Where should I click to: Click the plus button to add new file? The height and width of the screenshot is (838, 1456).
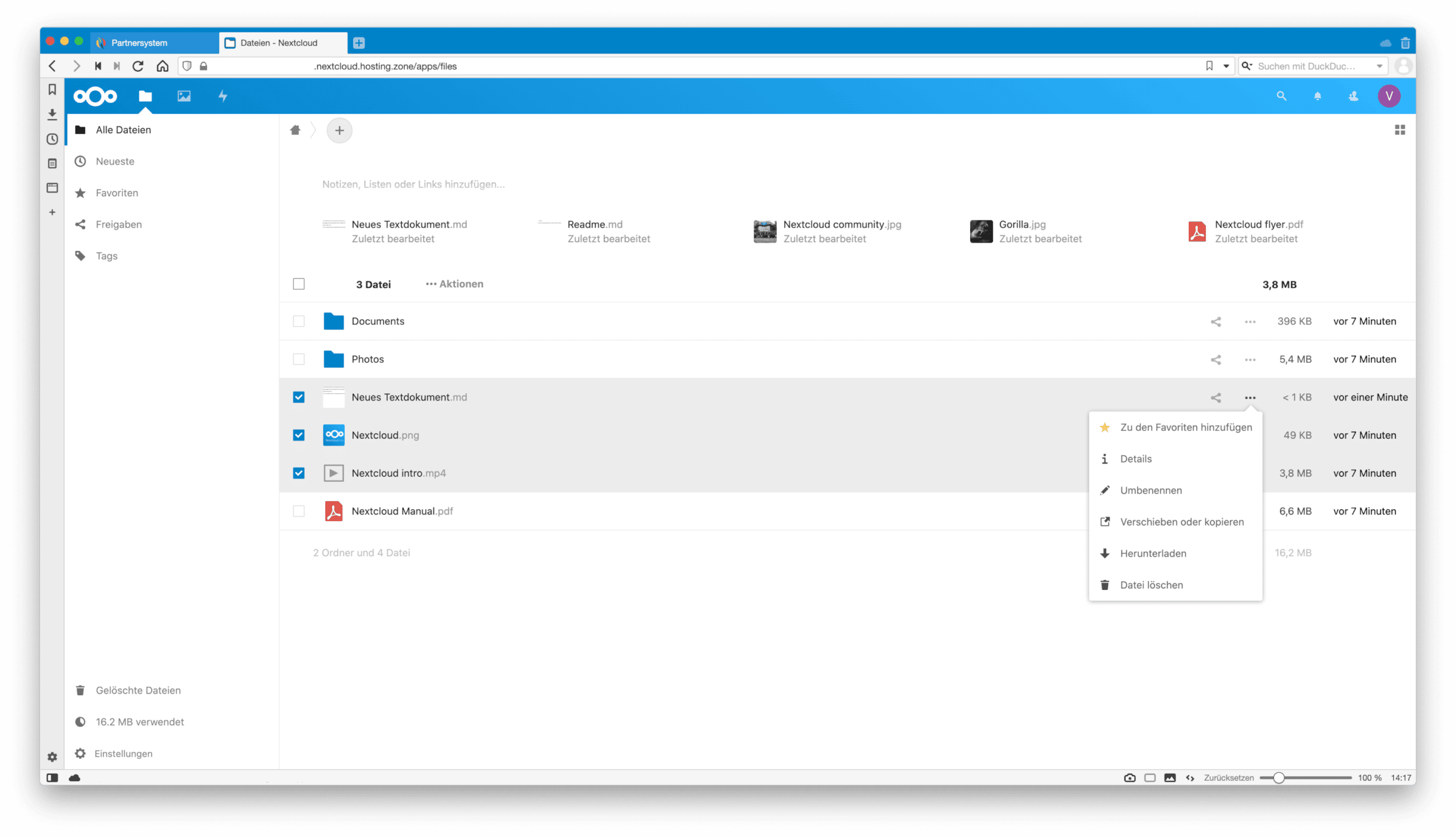pyautogui.click(x=340, y=131)
